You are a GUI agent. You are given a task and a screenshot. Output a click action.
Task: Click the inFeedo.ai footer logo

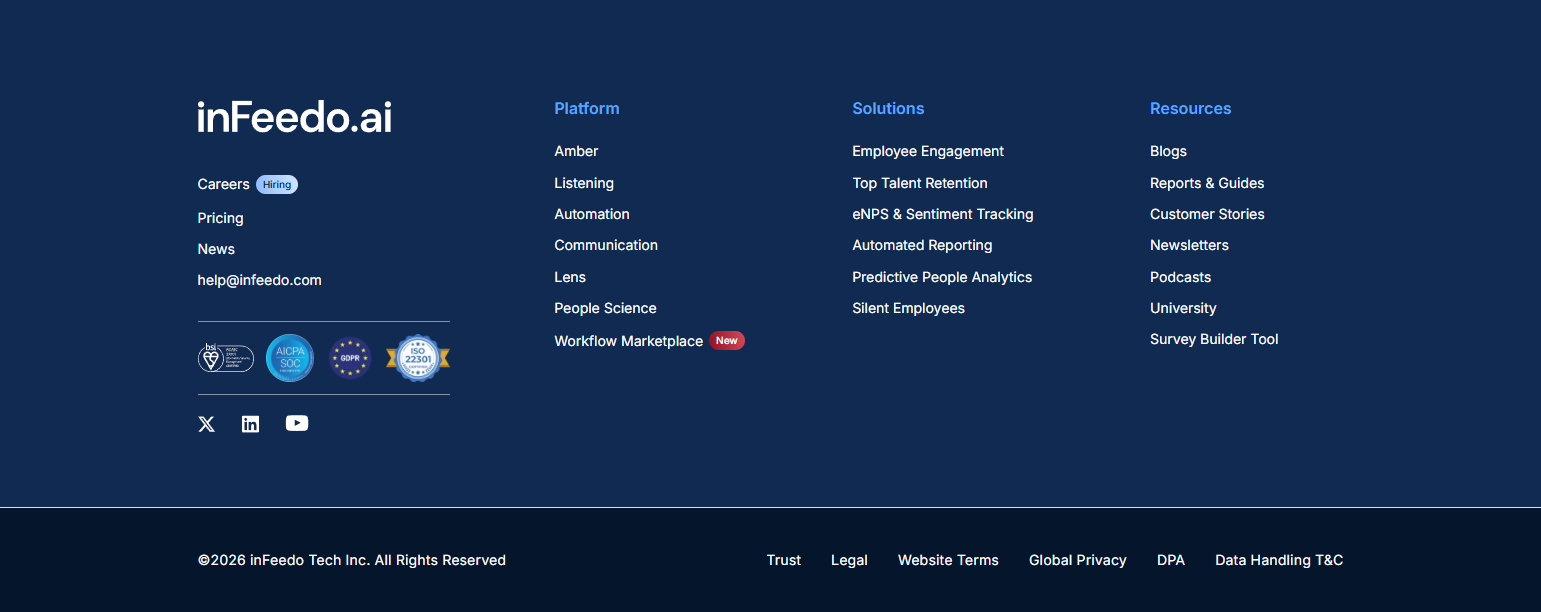click(x=294, y=117)
